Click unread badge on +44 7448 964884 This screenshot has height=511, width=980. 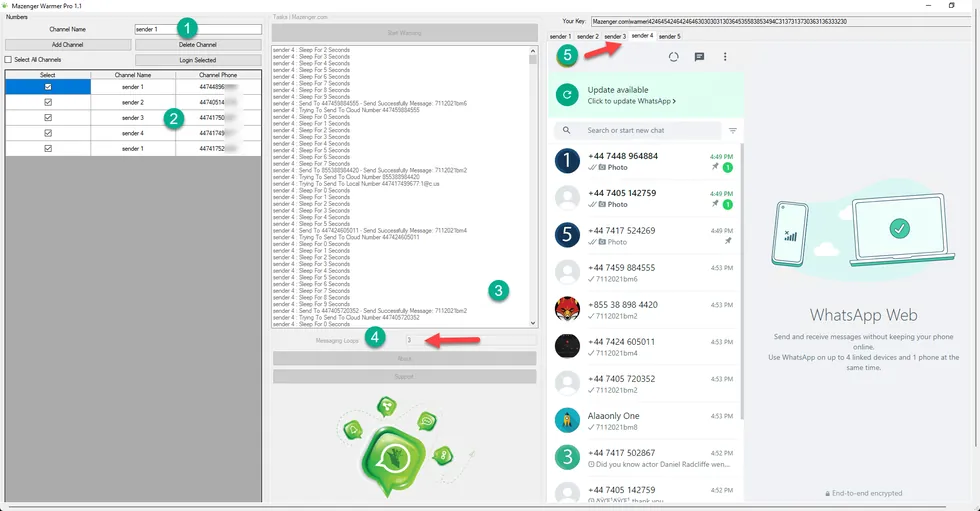(728, 167)
